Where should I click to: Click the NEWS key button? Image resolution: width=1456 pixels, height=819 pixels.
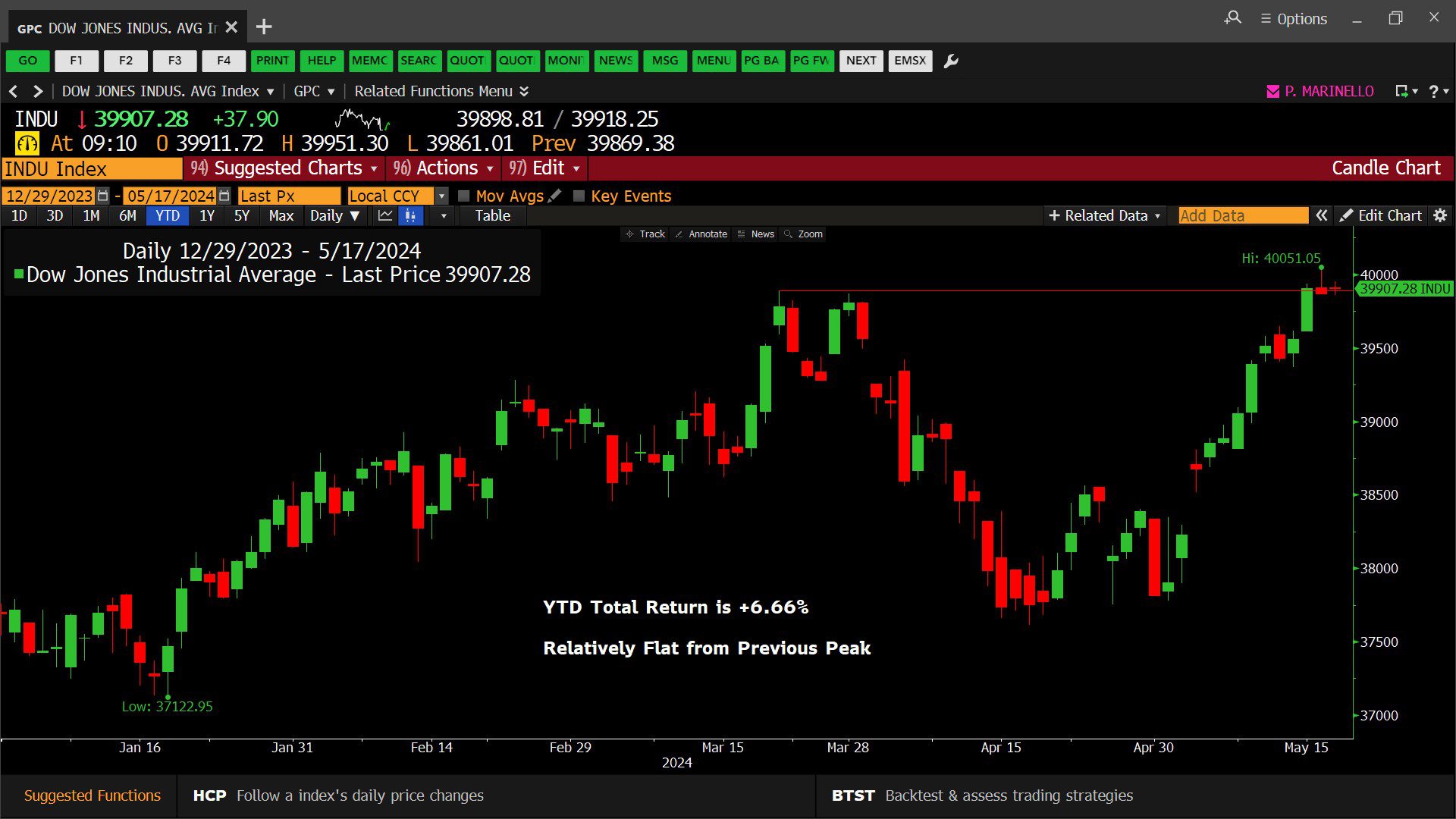click(616, 61)
